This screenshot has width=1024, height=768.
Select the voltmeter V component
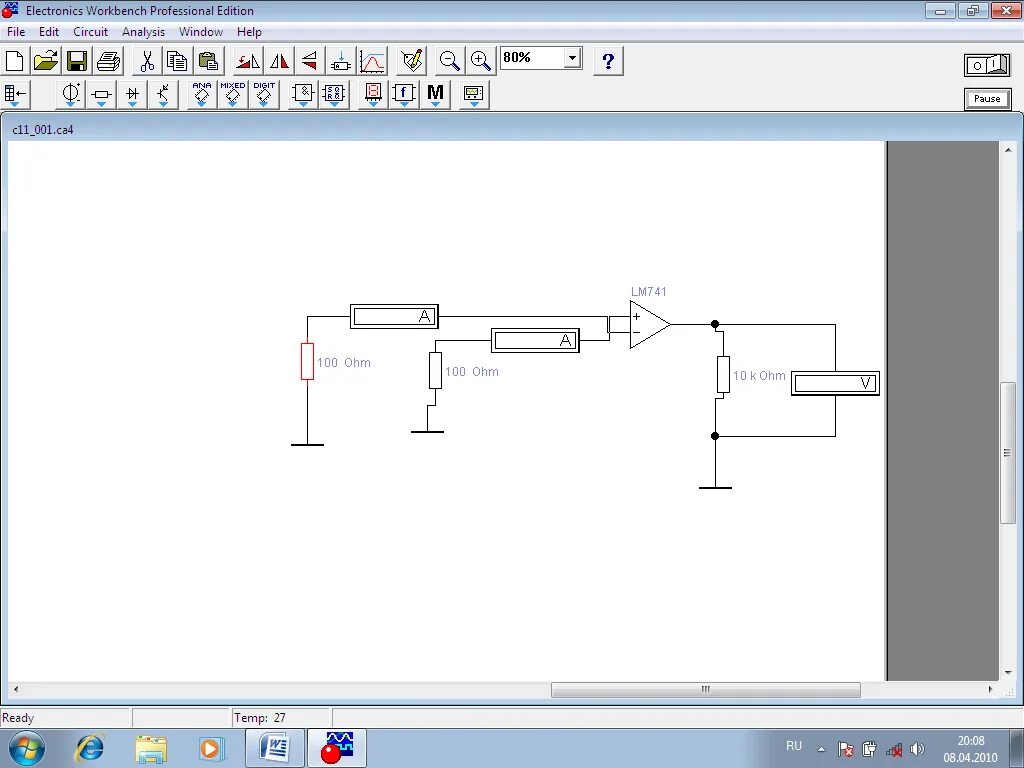pyautogui.click(x=835, y=383)
